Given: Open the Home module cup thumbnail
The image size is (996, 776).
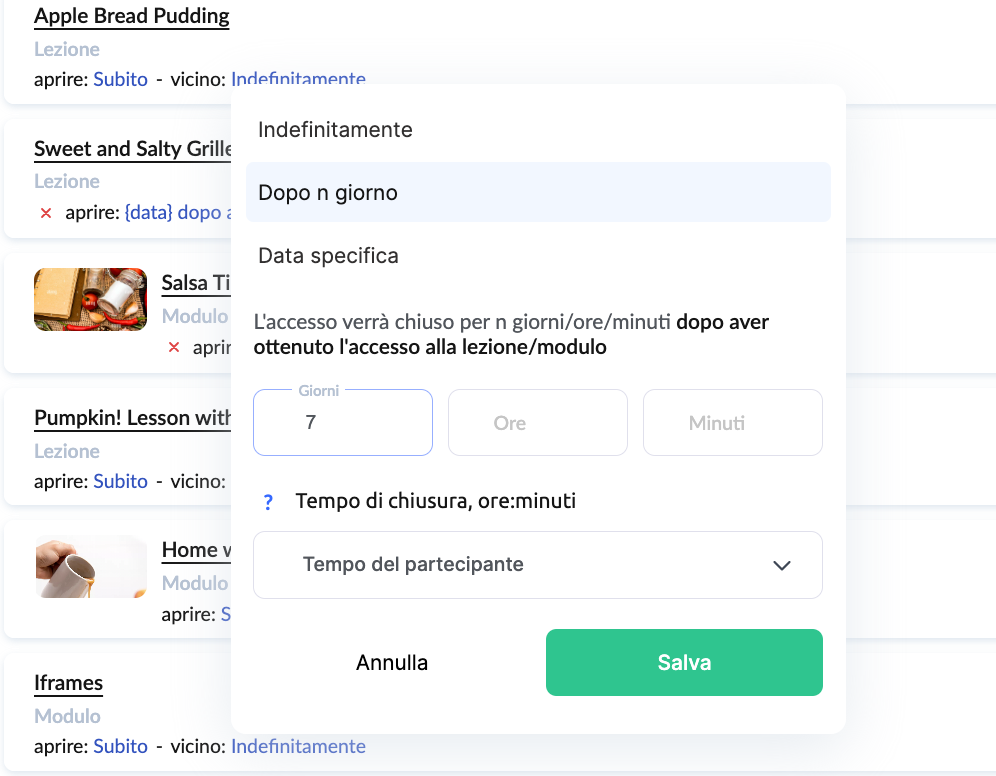Looking at the screenshot, I should coord(91,566).
